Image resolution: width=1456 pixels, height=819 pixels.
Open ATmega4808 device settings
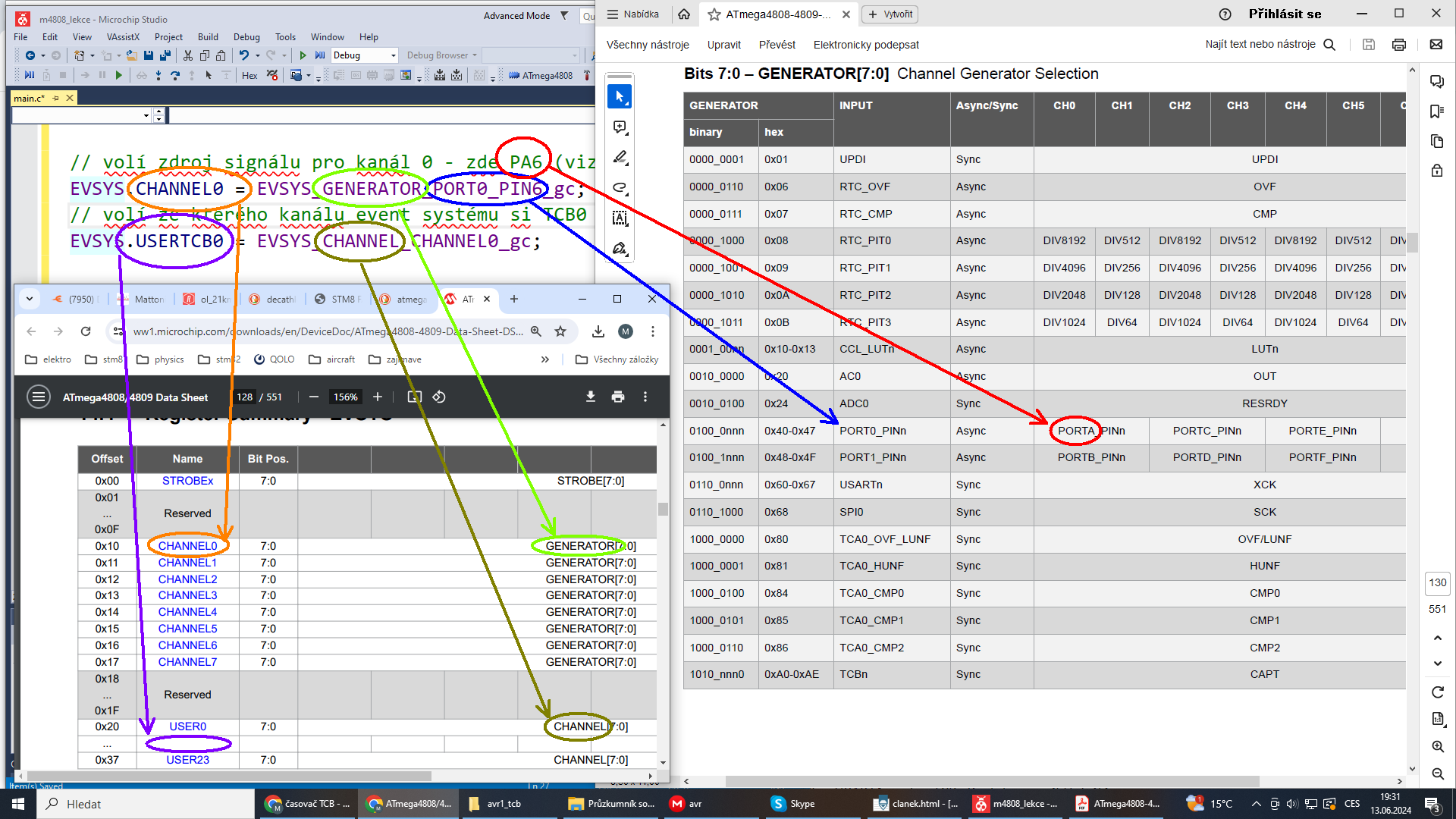pyautogui.click(x=541, y=75)
